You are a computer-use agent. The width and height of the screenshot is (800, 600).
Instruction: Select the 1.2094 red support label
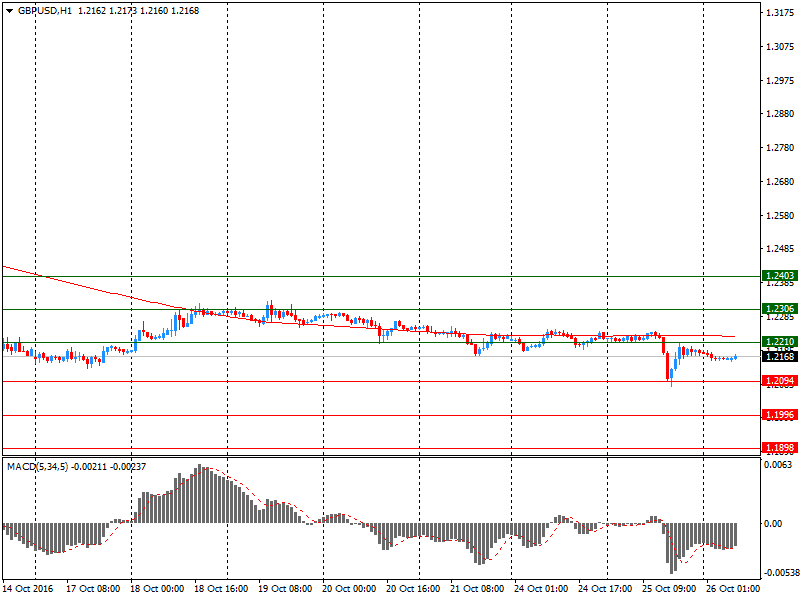coord(780,381)
